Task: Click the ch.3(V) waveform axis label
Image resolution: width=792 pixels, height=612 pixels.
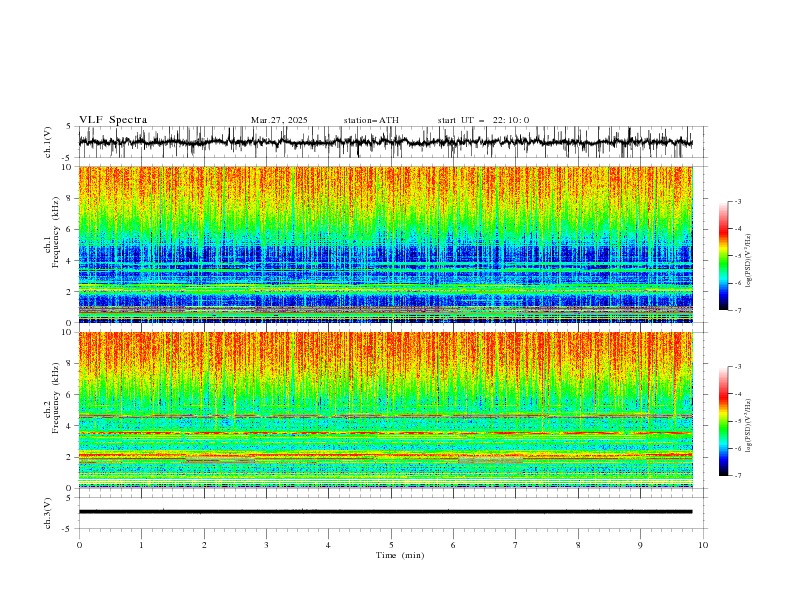Action: (x=48, y=513)
